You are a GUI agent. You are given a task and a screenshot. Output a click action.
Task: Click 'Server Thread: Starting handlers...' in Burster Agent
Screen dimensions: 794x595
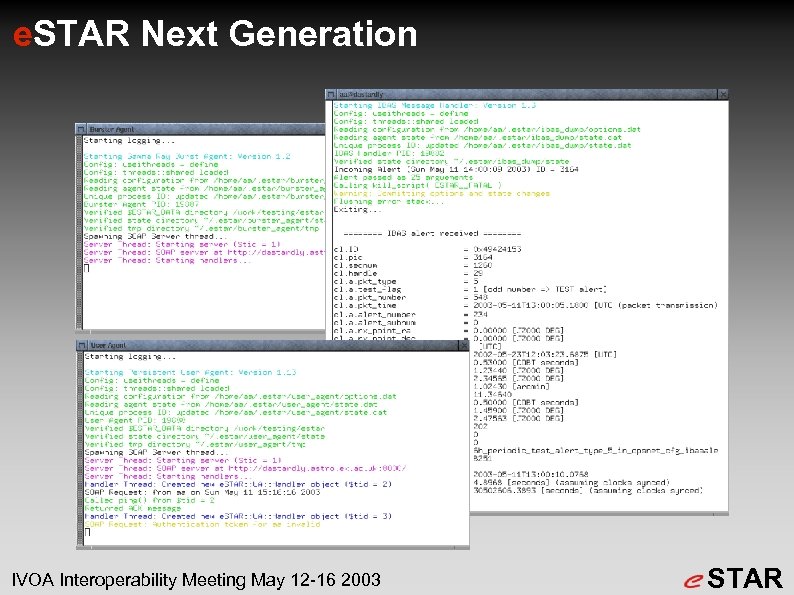pos(167,260)
